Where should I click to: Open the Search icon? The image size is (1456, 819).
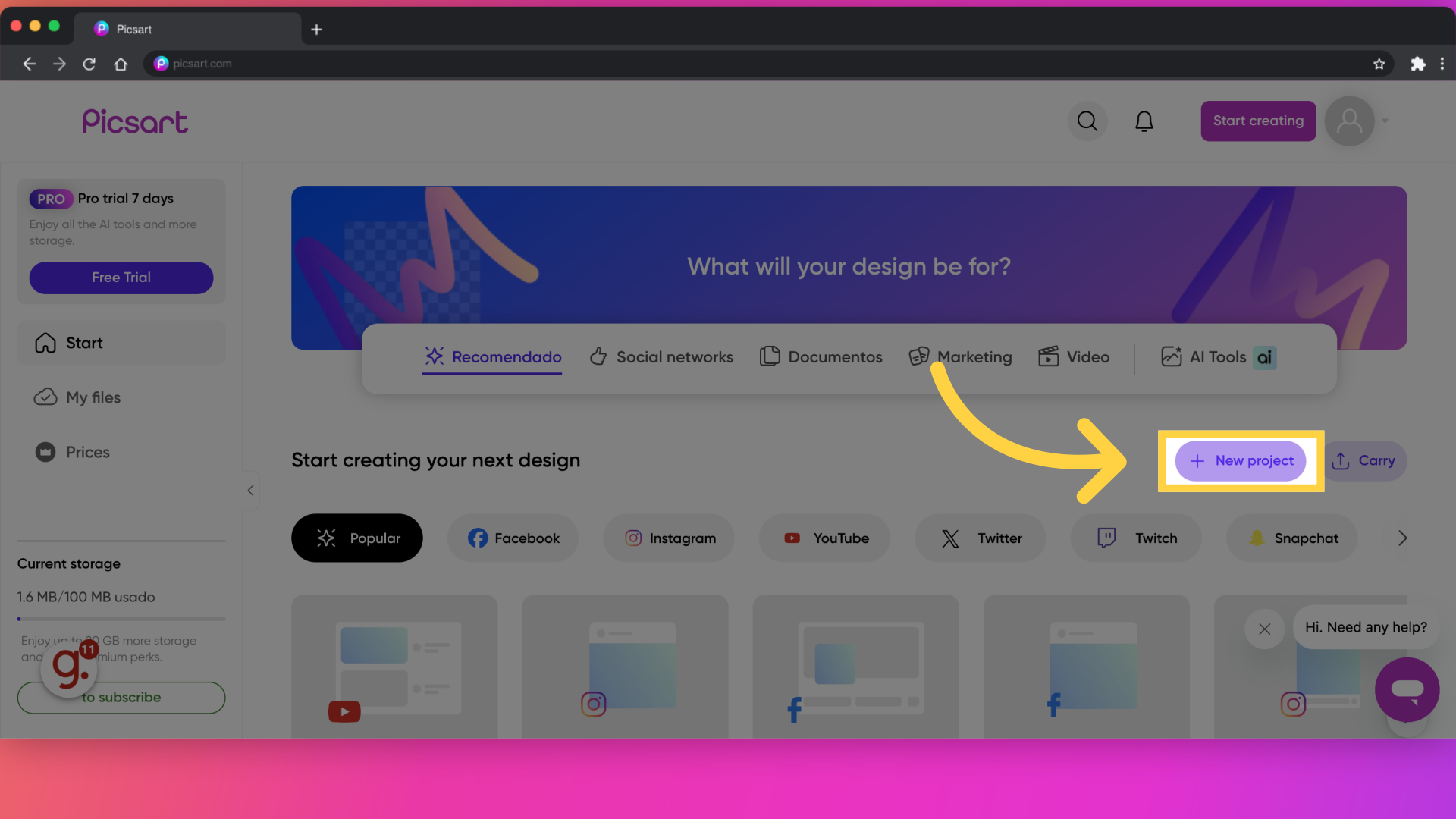[x=1087, y=120]
